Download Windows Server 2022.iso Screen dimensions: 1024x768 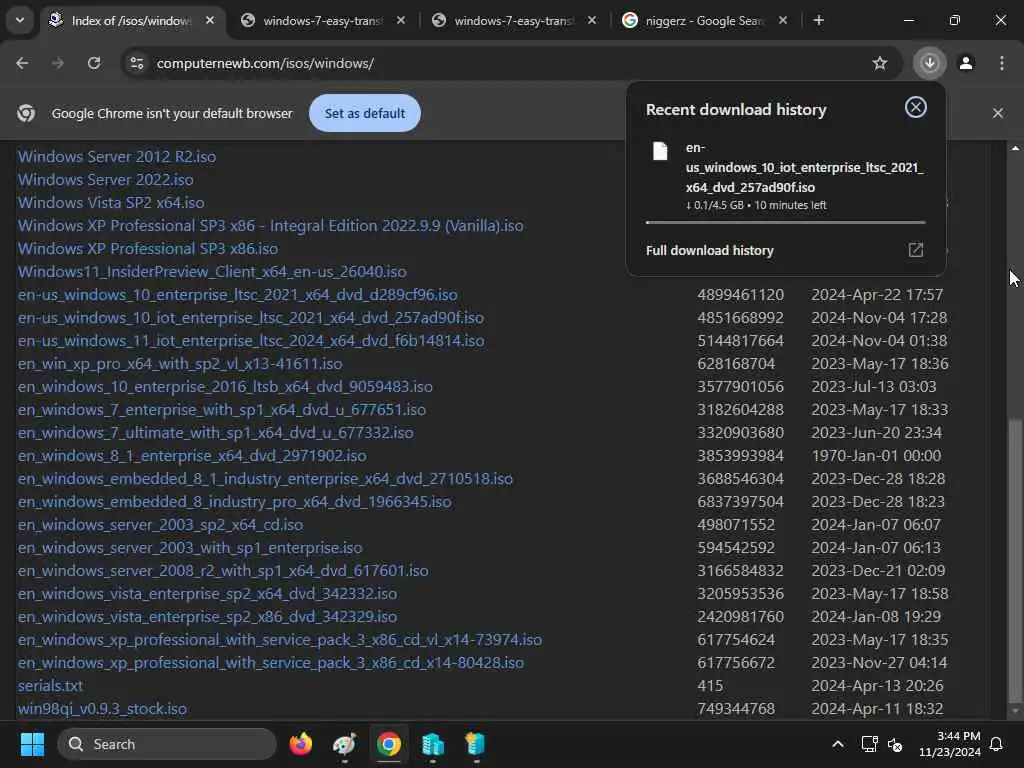106,180
